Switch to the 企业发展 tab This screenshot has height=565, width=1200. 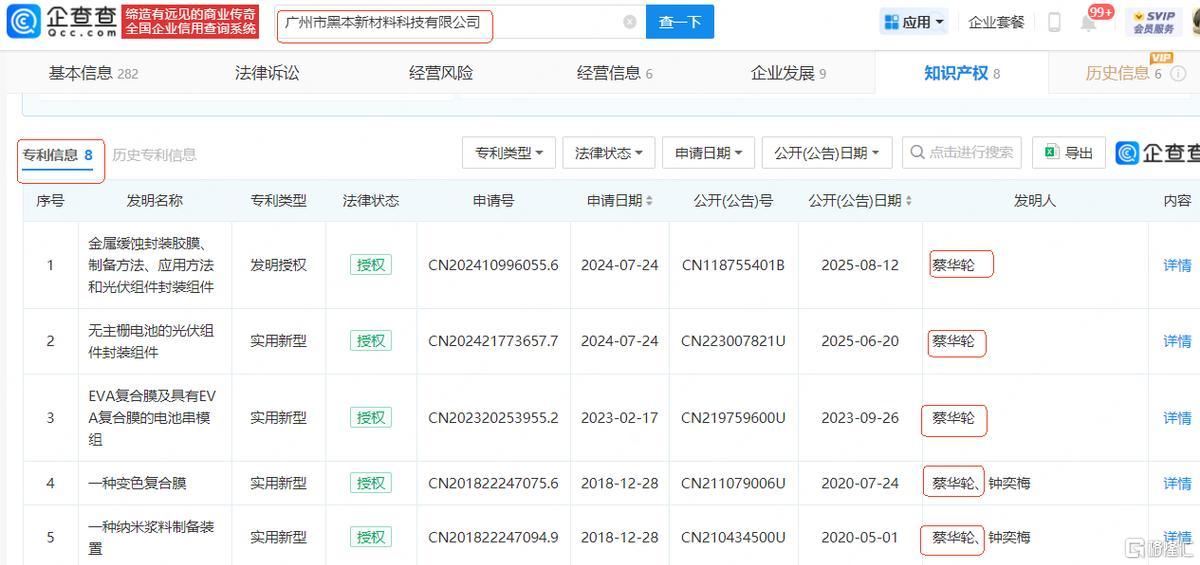(788, 73)
